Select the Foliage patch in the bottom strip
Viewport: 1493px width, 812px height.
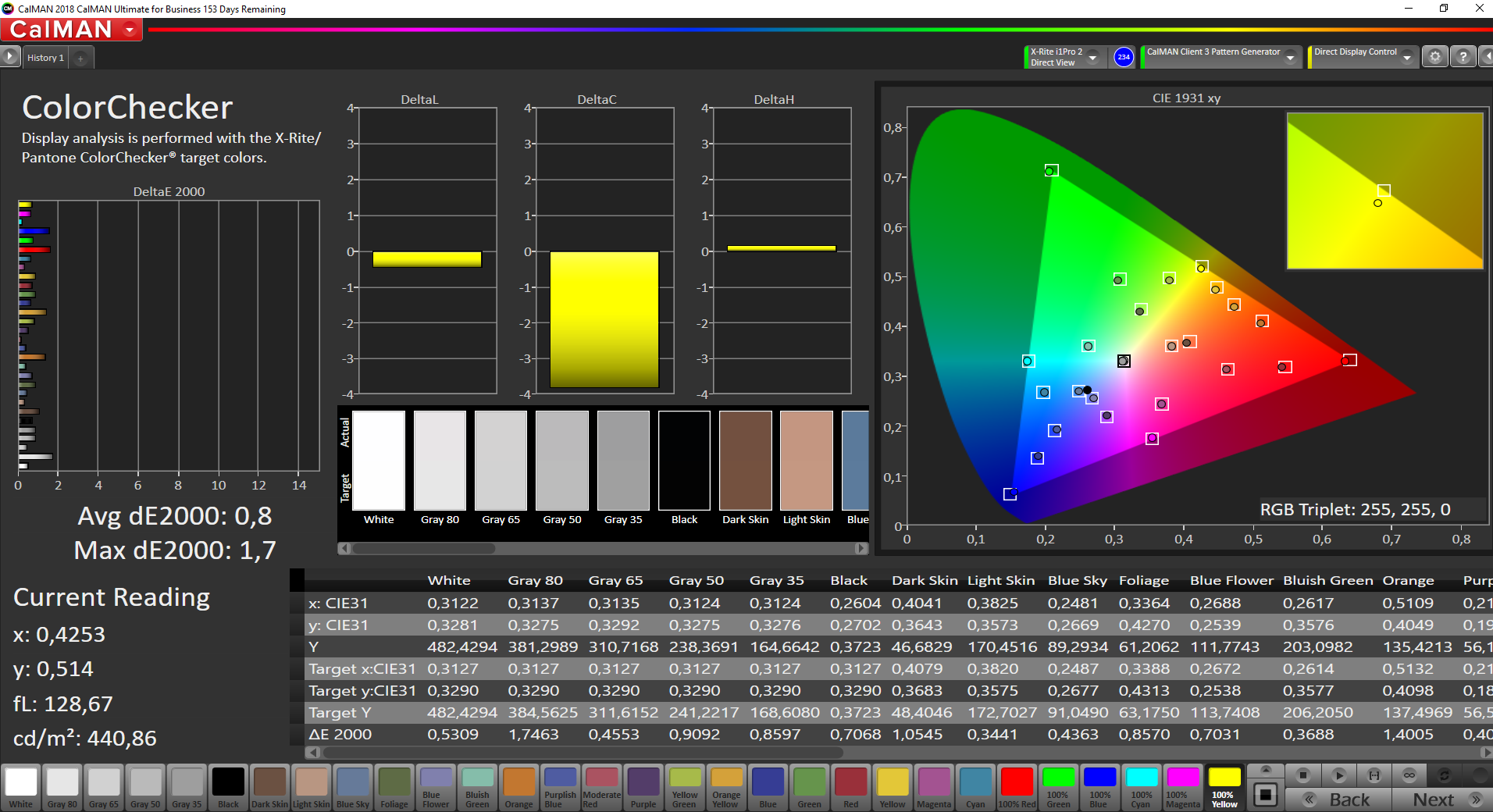394,787
